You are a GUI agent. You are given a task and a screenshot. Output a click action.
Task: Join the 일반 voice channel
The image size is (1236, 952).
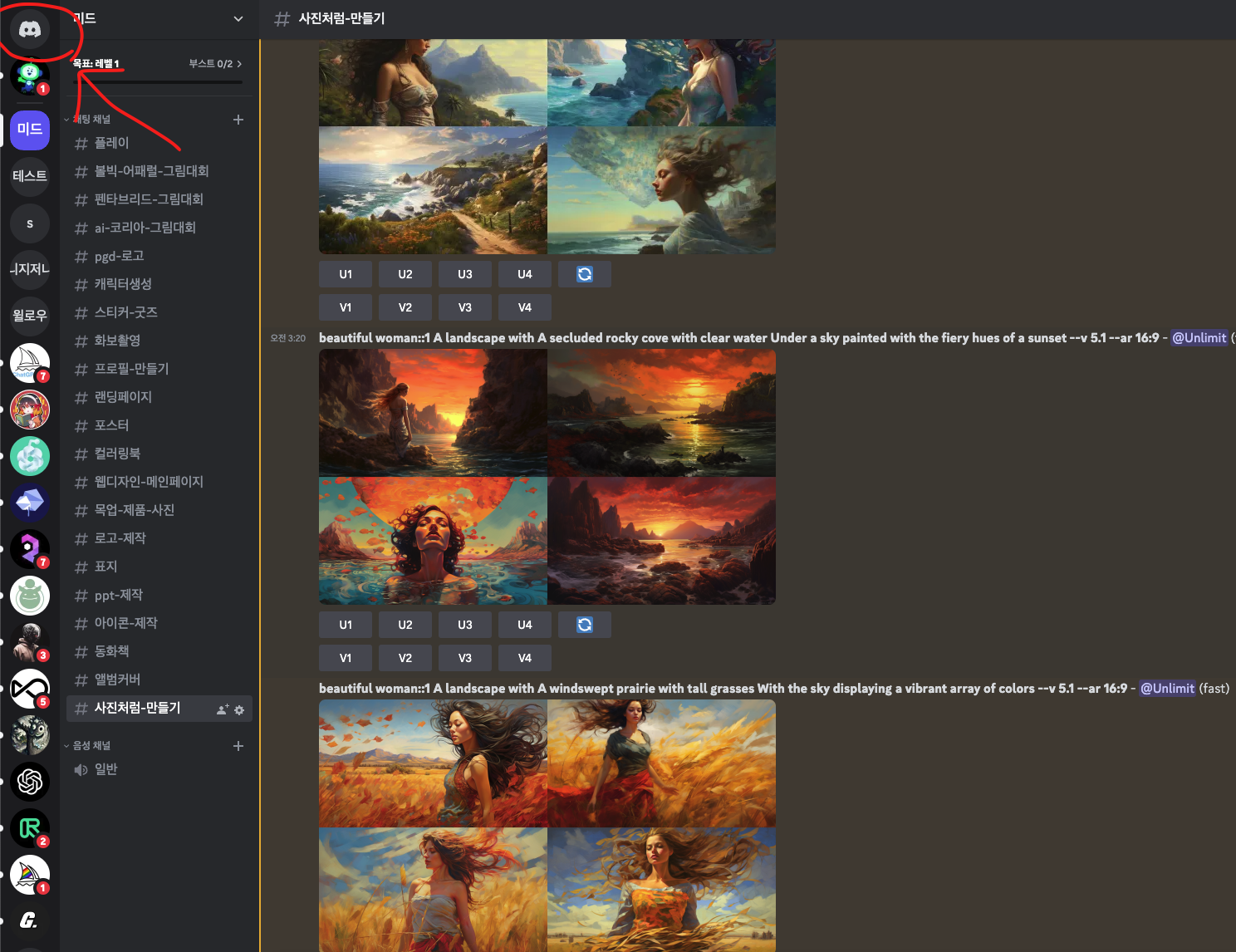click(x=159, y=769)
